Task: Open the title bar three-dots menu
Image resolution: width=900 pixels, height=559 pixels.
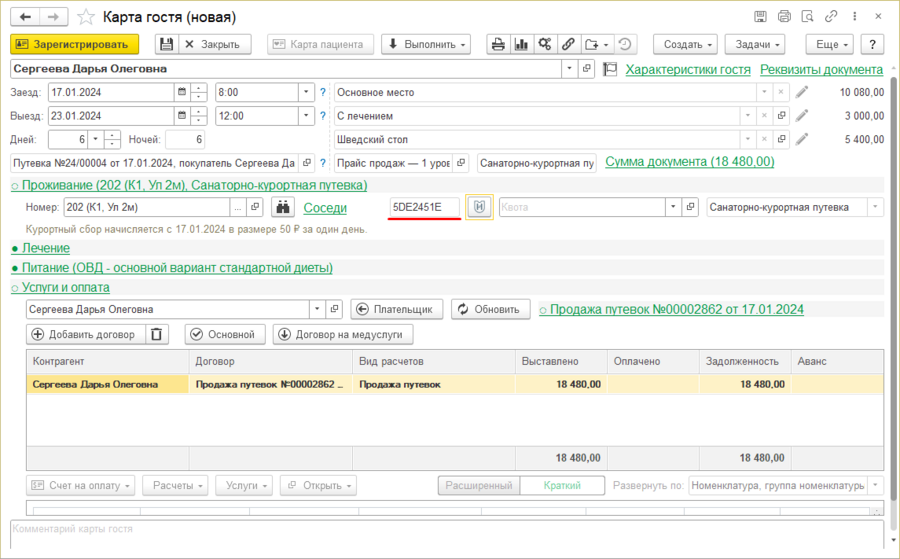Action: pyautogui.click(x=855, y=17)
